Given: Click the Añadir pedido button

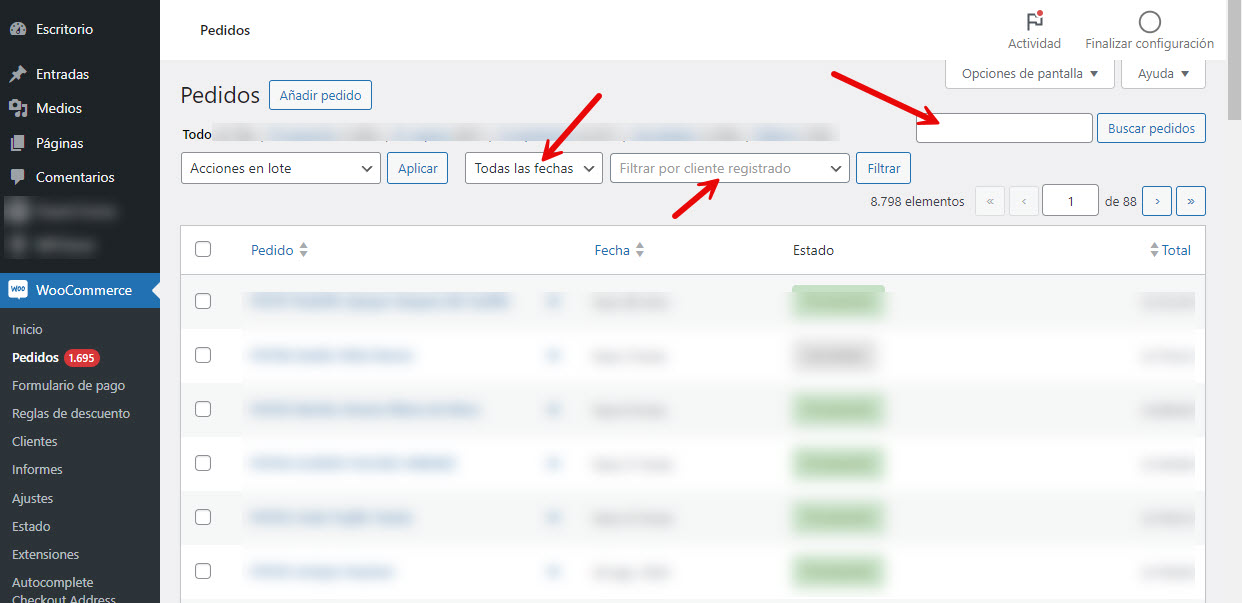Looking at the screenshot, I should [x=320, y=96].
